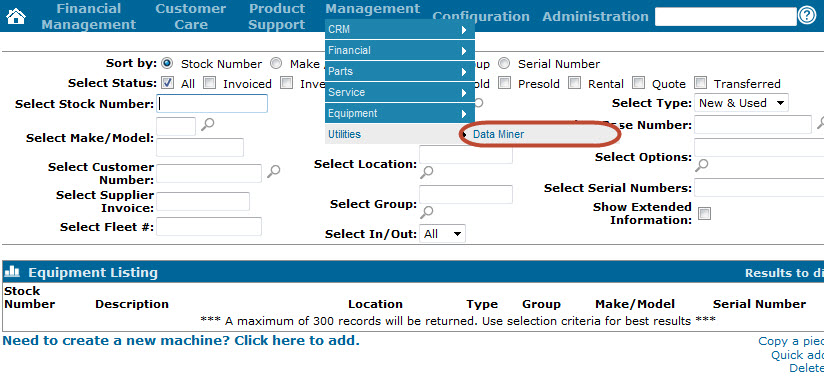
Task: Focus the Select Serial Numbers field
Action: (x=759, y=188)
